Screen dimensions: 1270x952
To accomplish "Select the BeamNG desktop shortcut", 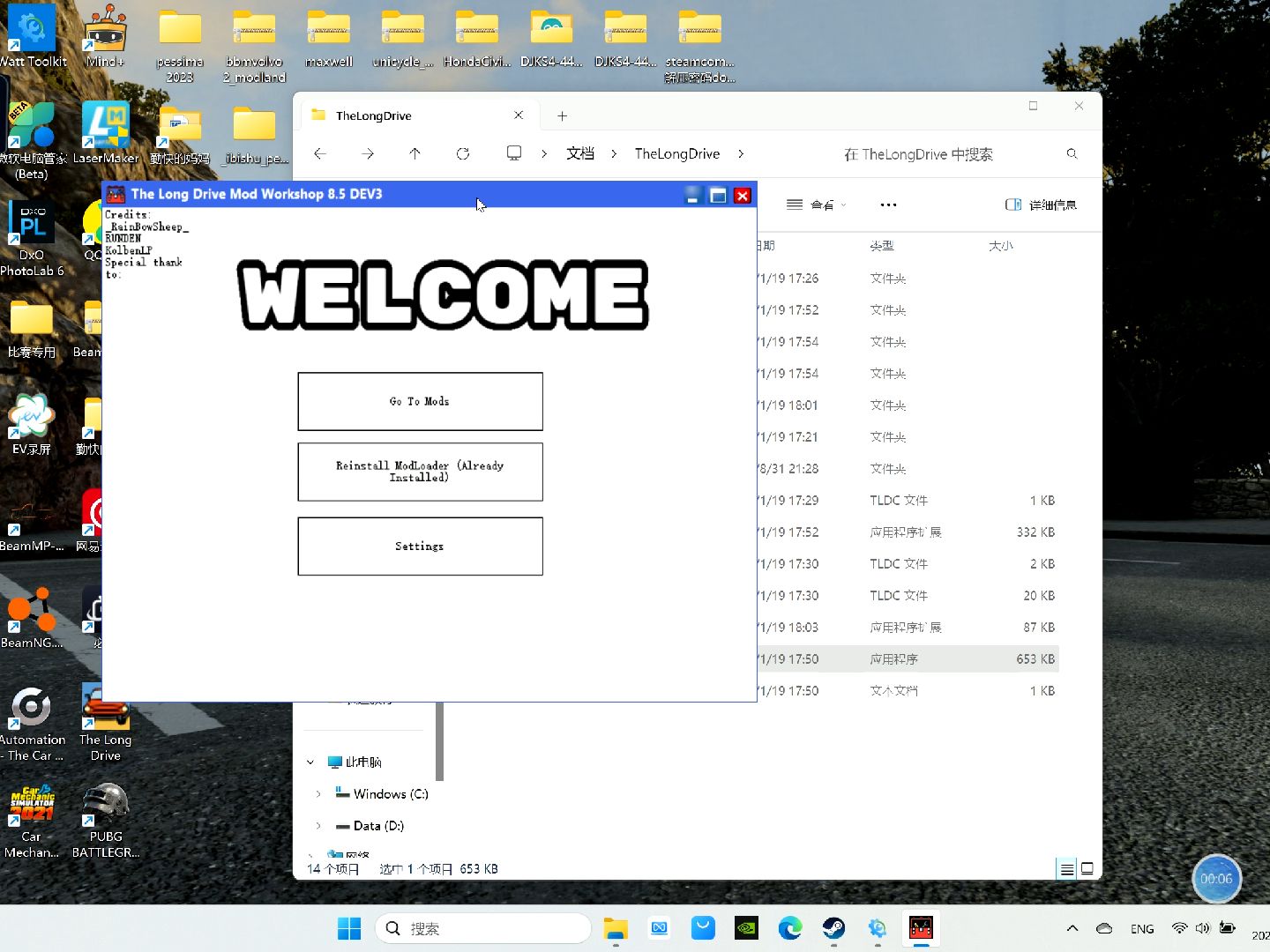I will pos(32,619).
